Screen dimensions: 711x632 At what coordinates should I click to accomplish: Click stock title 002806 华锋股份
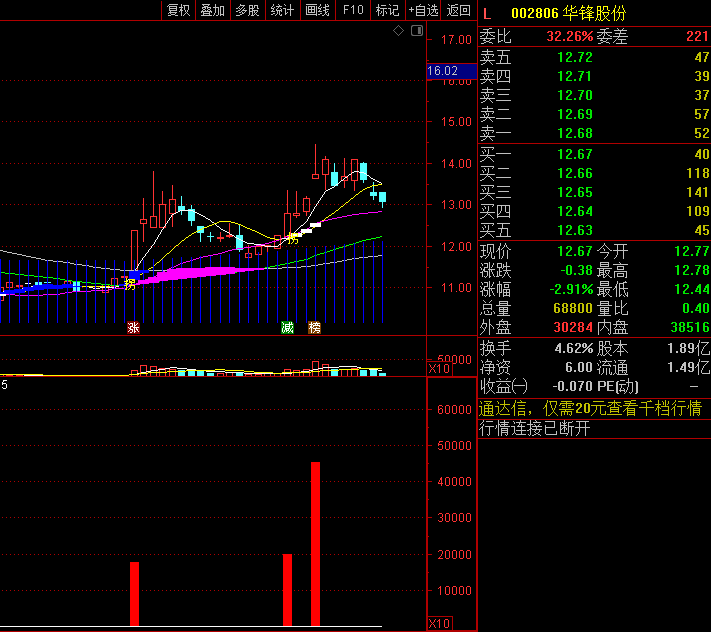click(x=568, y=13)
